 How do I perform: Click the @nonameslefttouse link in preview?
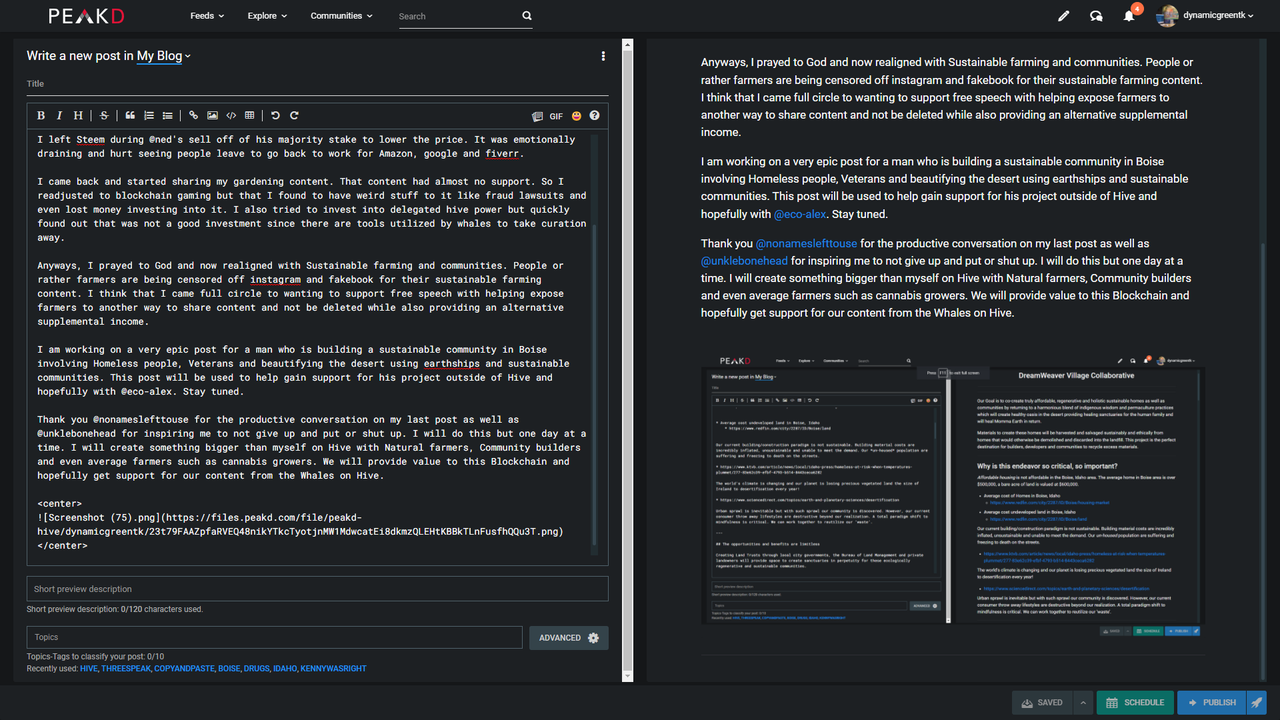(806, 243)
